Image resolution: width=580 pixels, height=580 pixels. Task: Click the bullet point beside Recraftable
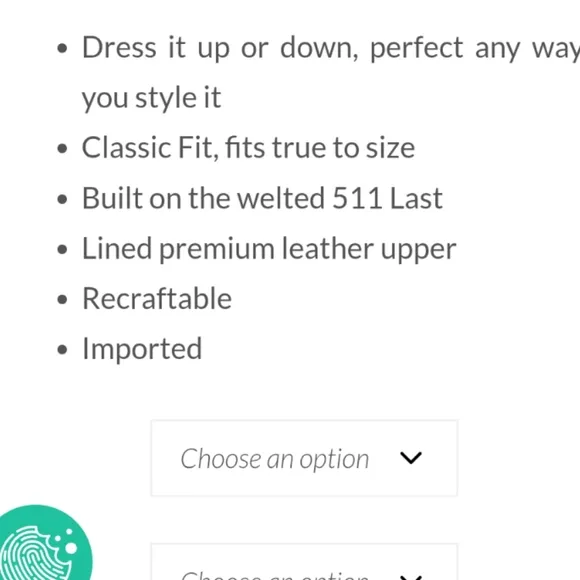point(63,299)
